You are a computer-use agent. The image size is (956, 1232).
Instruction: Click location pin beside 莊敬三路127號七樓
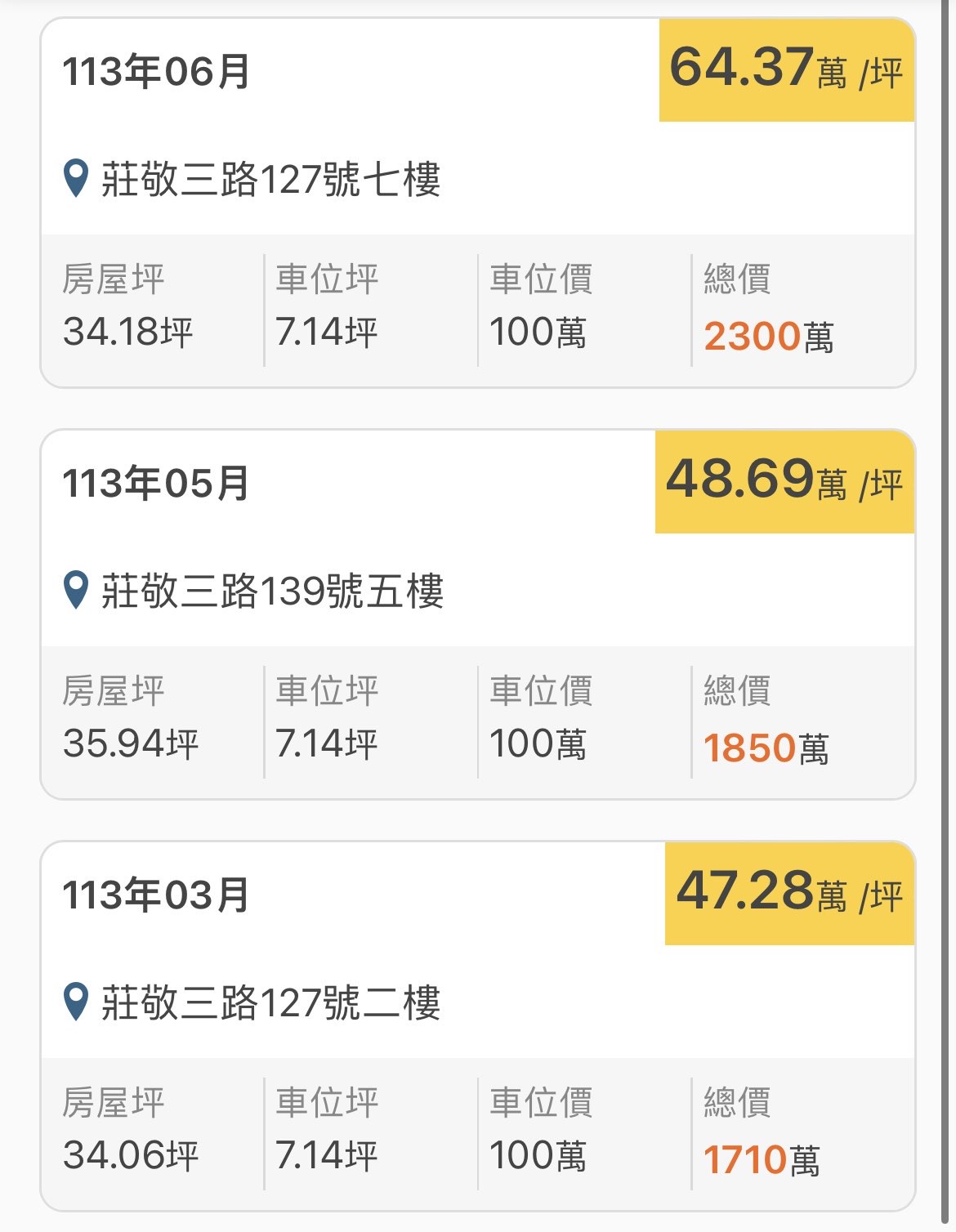point(76,178)
